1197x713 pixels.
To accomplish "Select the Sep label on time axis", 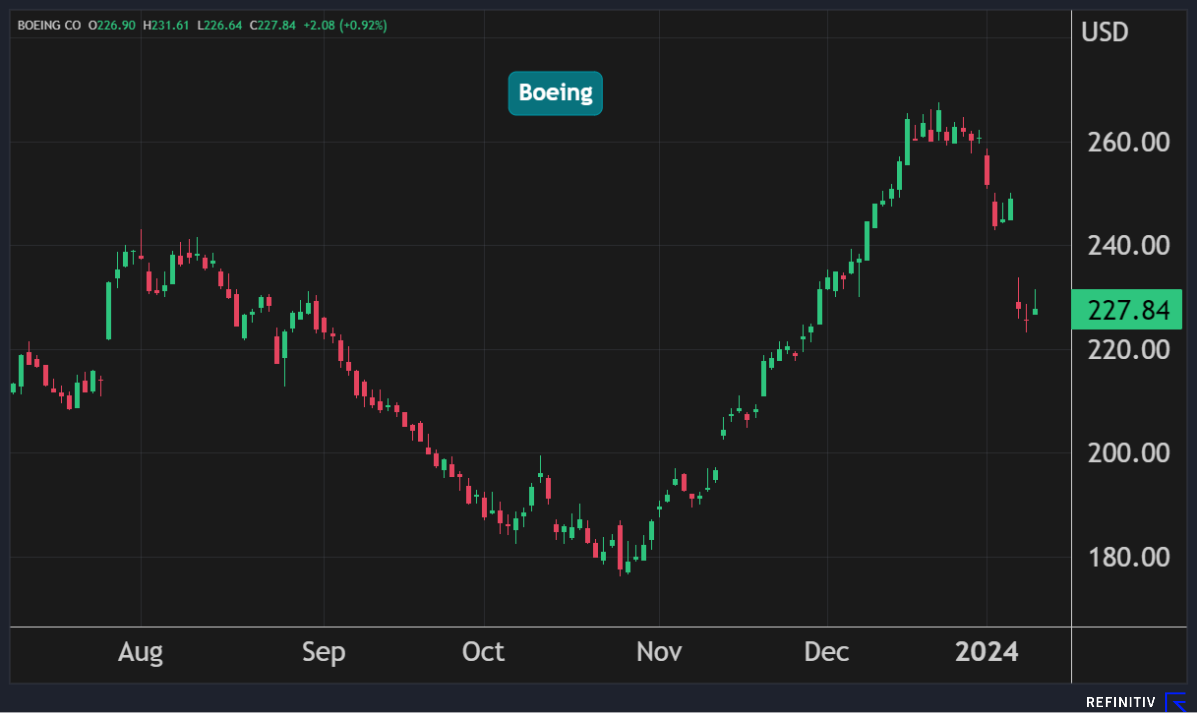I will pos(323,653).
